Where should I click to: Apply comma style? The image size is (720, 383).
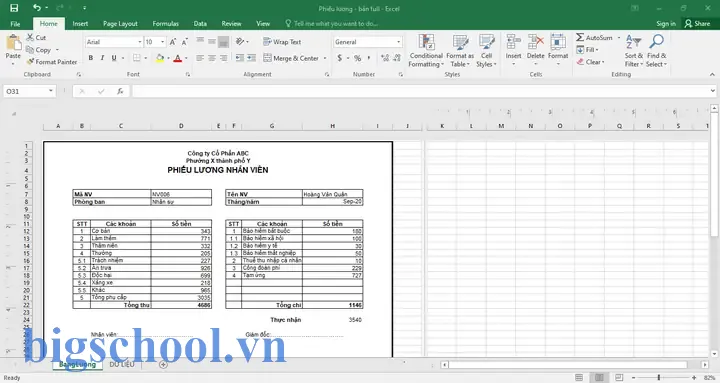coord(369,58)
